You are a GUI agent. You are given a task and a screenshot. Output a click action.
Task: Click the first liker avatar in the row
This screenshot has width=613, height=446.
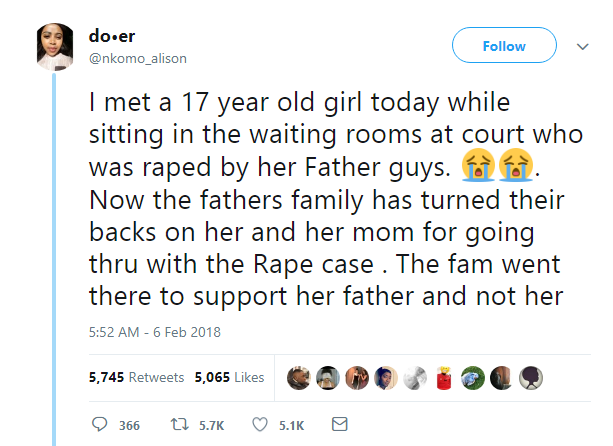pyautogui.click(x=298, y=377)
